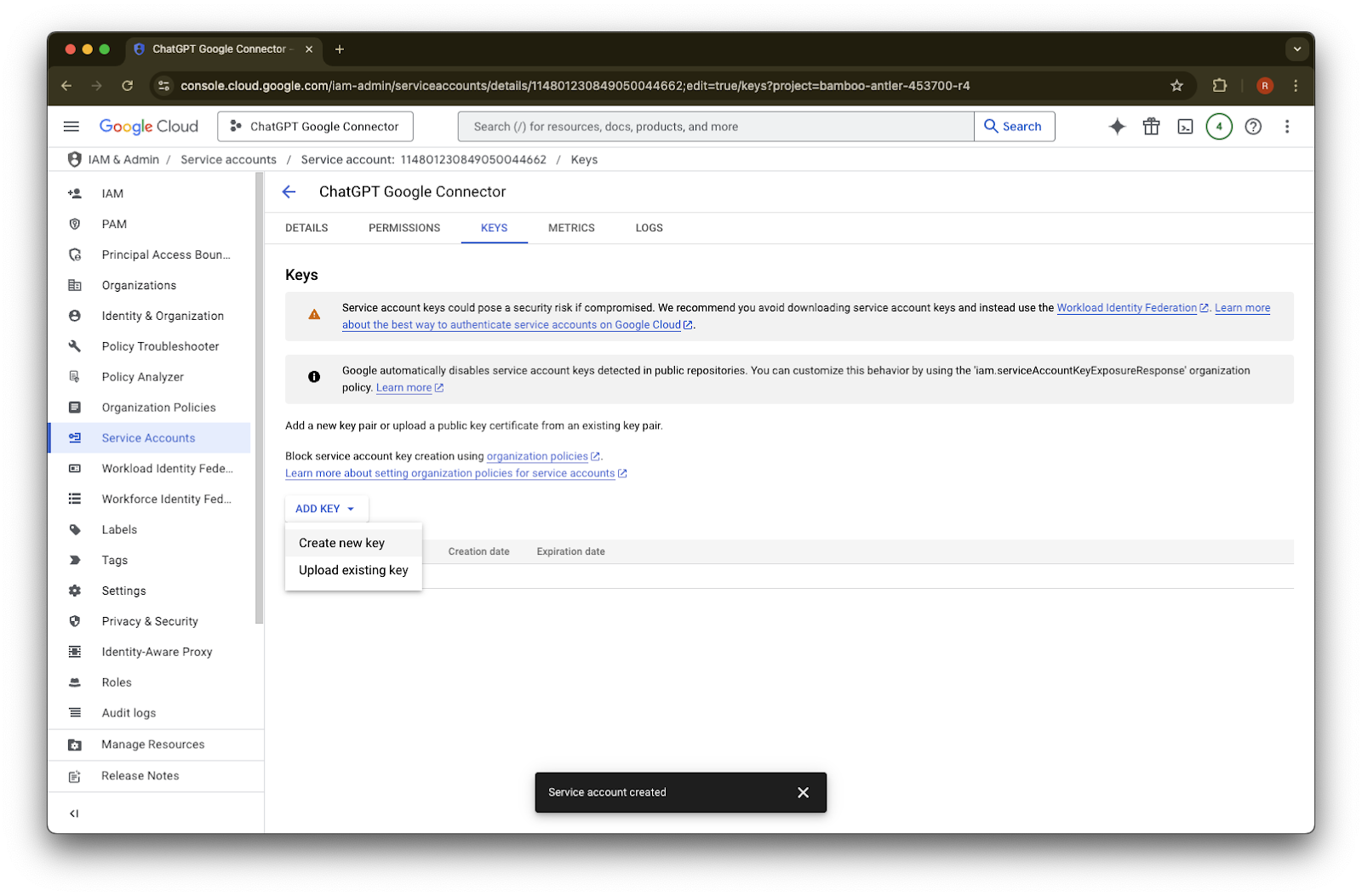Screen dimensions: 1362x896
Task: Focus the resources search input field
Action: 716,127
